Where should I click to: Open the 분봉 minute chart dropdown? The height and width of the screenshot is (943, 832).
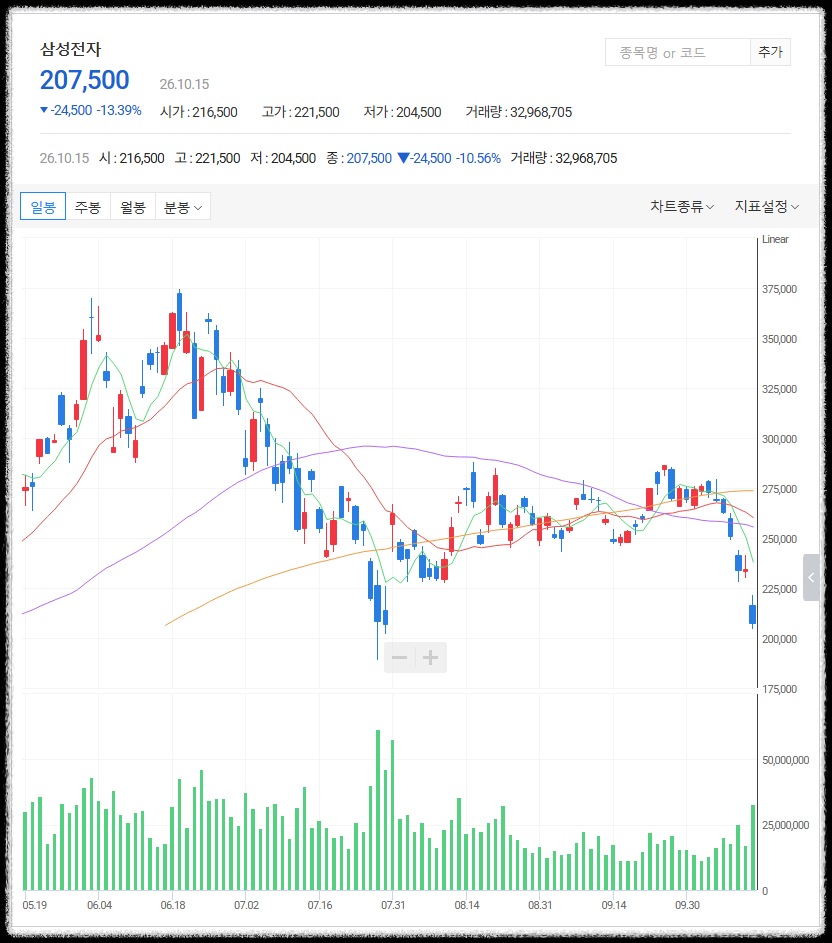183,206
